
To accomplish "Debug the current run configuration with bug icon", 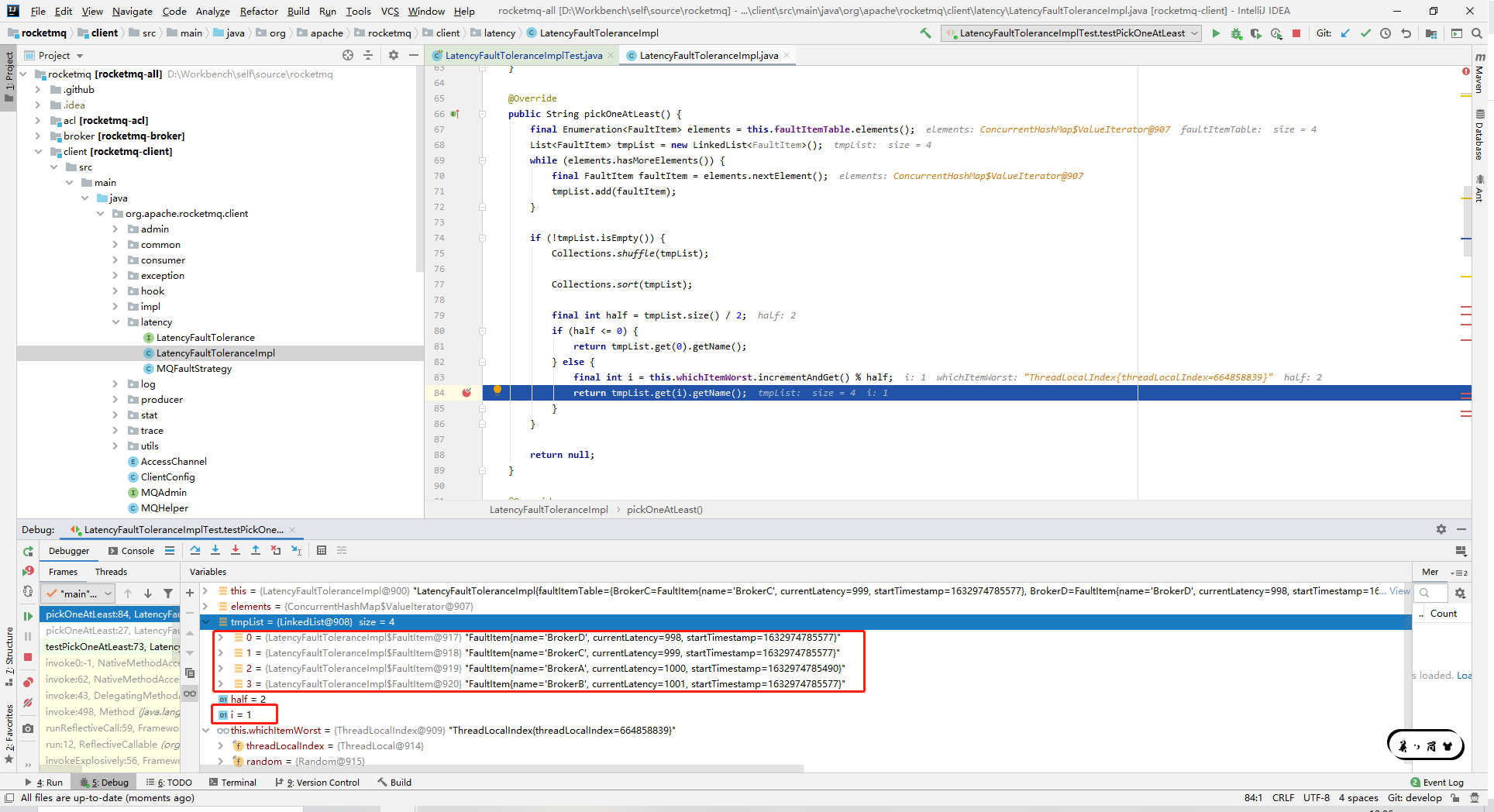I will click(x=1236, y=33).
